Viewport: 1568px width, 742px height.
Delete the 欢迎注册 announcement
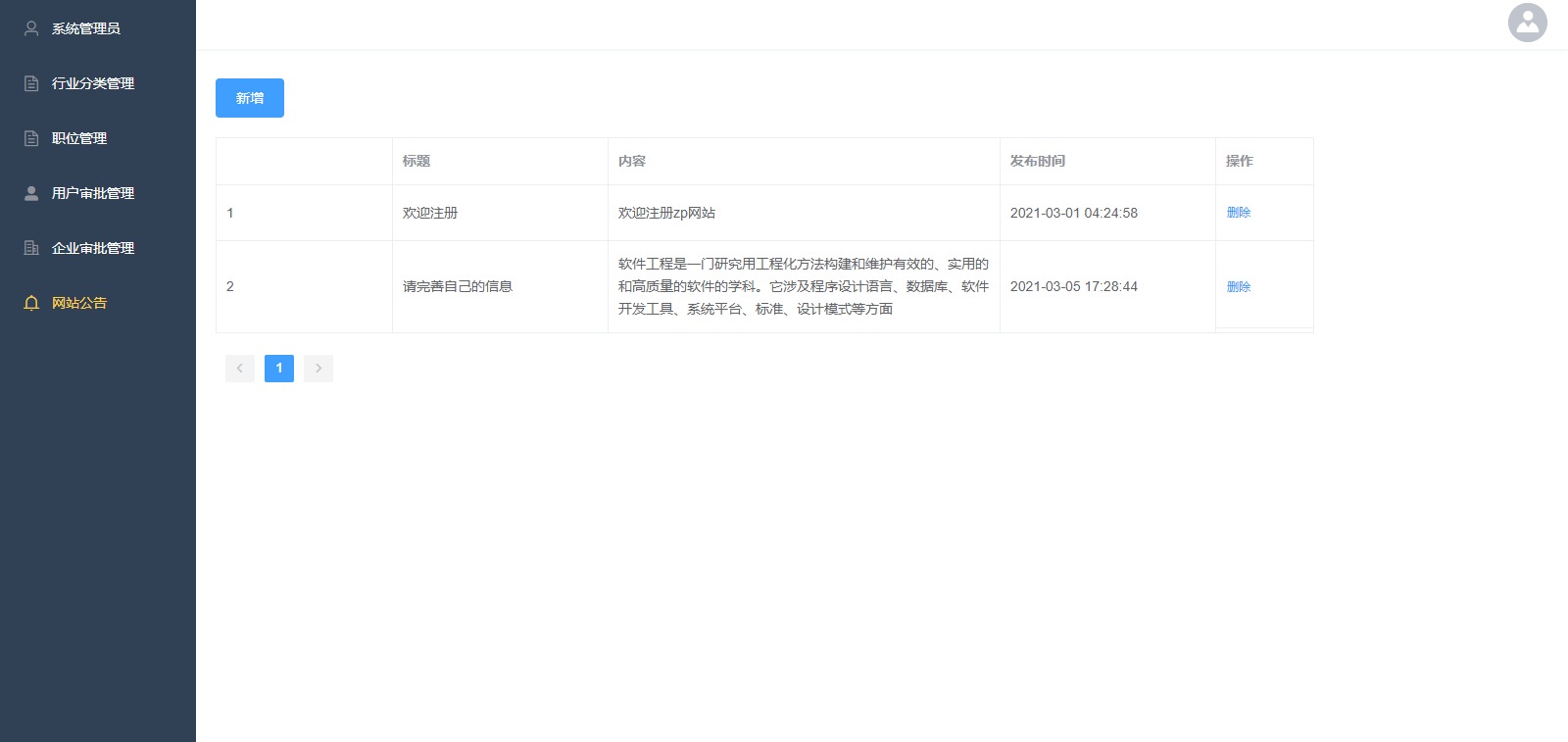coord(1239,212)
